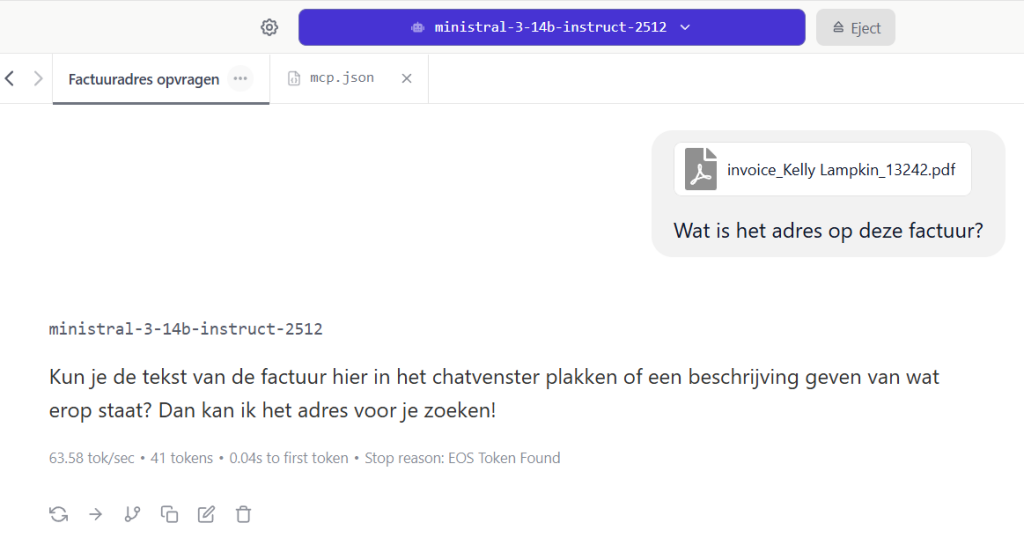Click the chevron in the model selector
1024x545 pixels.
tap(685, 27)
